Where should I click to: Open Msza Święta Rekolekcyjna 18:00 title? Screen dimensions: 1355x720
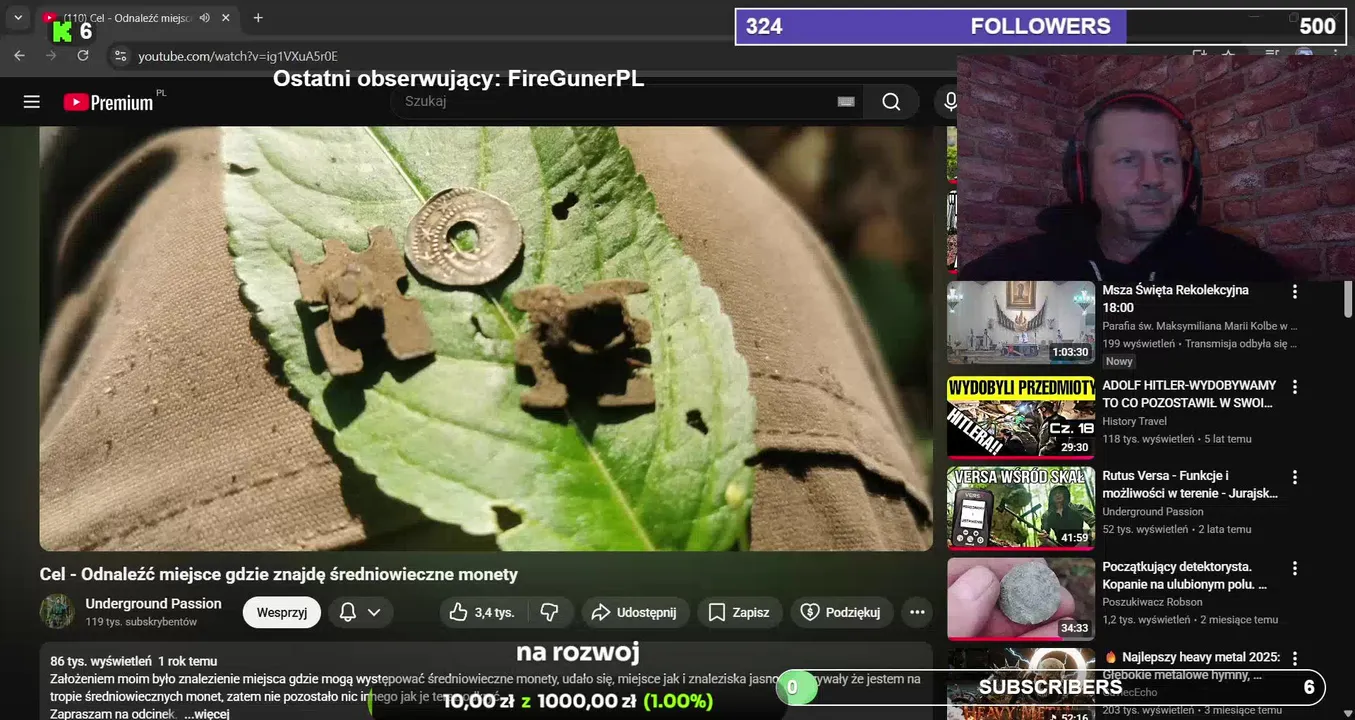(x=1176, y=299)
